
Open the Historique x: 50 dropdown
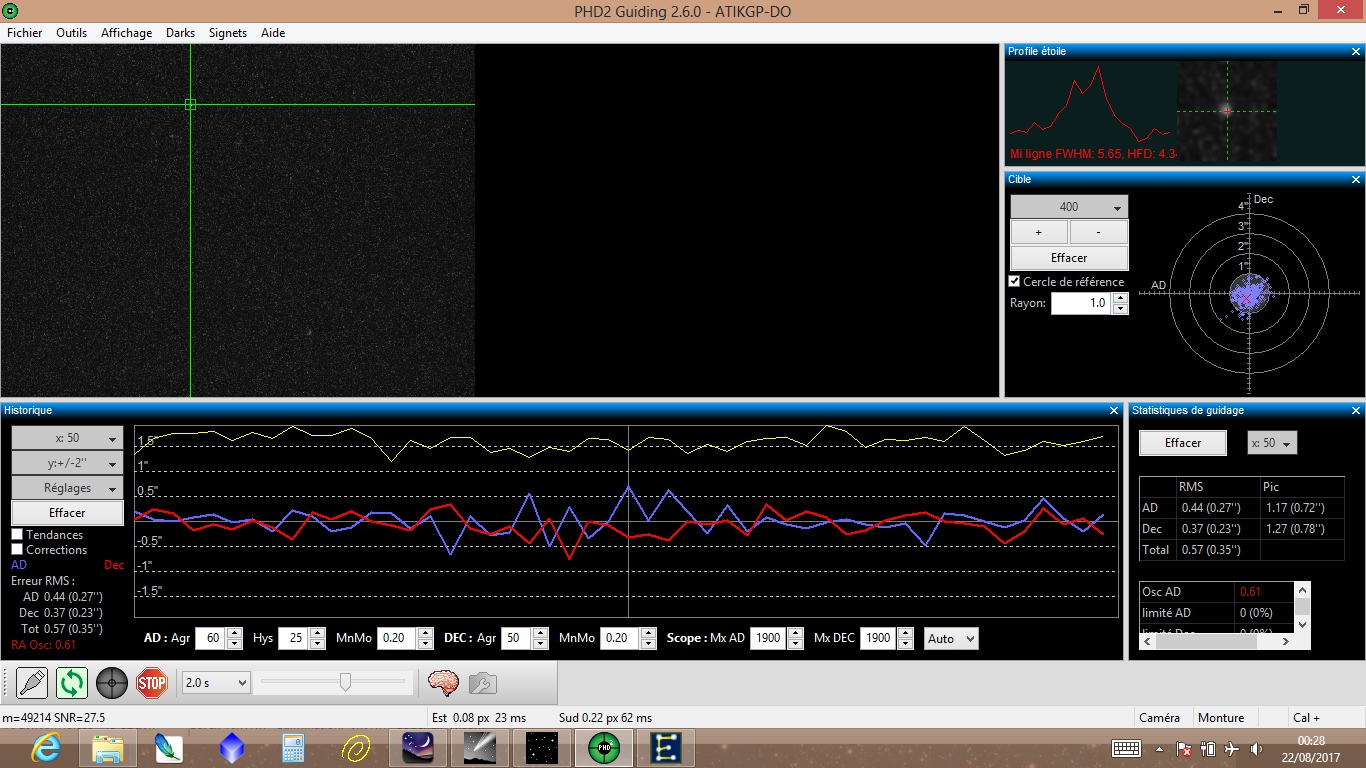[67, 438]
